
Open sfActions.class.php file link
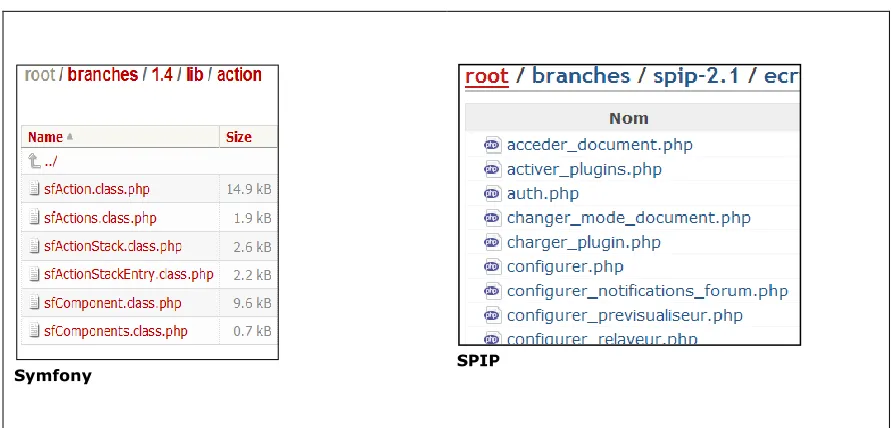(x=100, y=218)
